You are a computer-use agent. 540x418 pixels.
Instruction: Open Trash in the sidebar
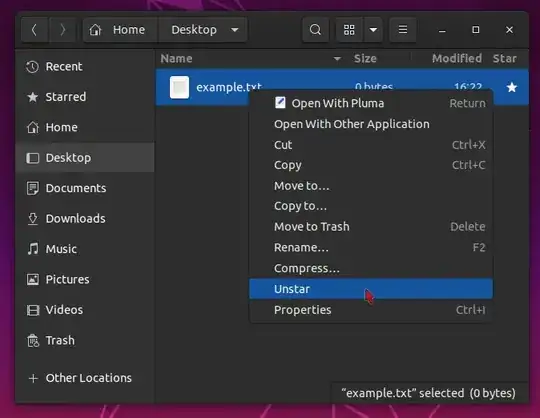pos(85,340)
